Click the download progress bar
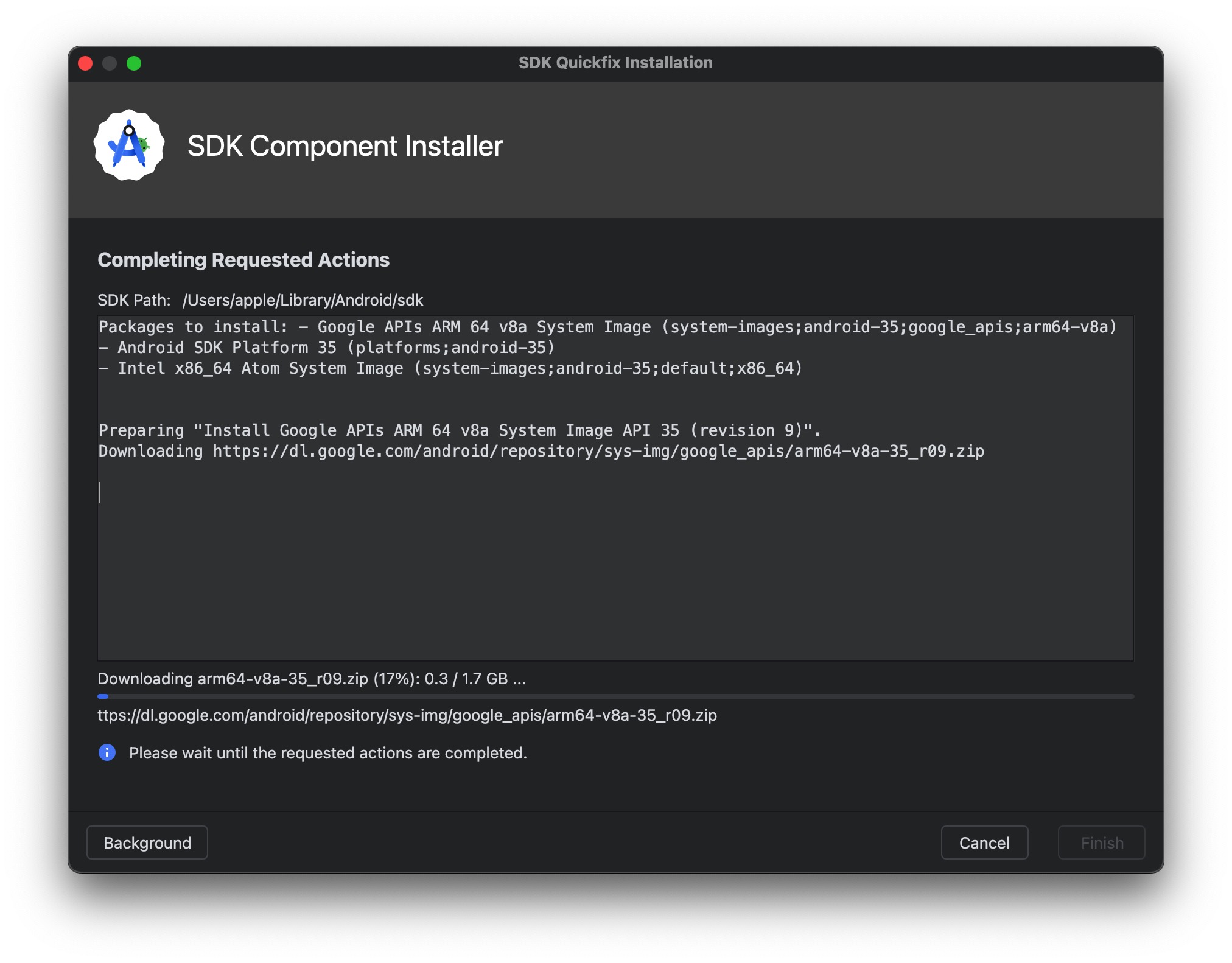Image resolution: width=1232 pixels, height=963 pixels. tap(615, 696)
